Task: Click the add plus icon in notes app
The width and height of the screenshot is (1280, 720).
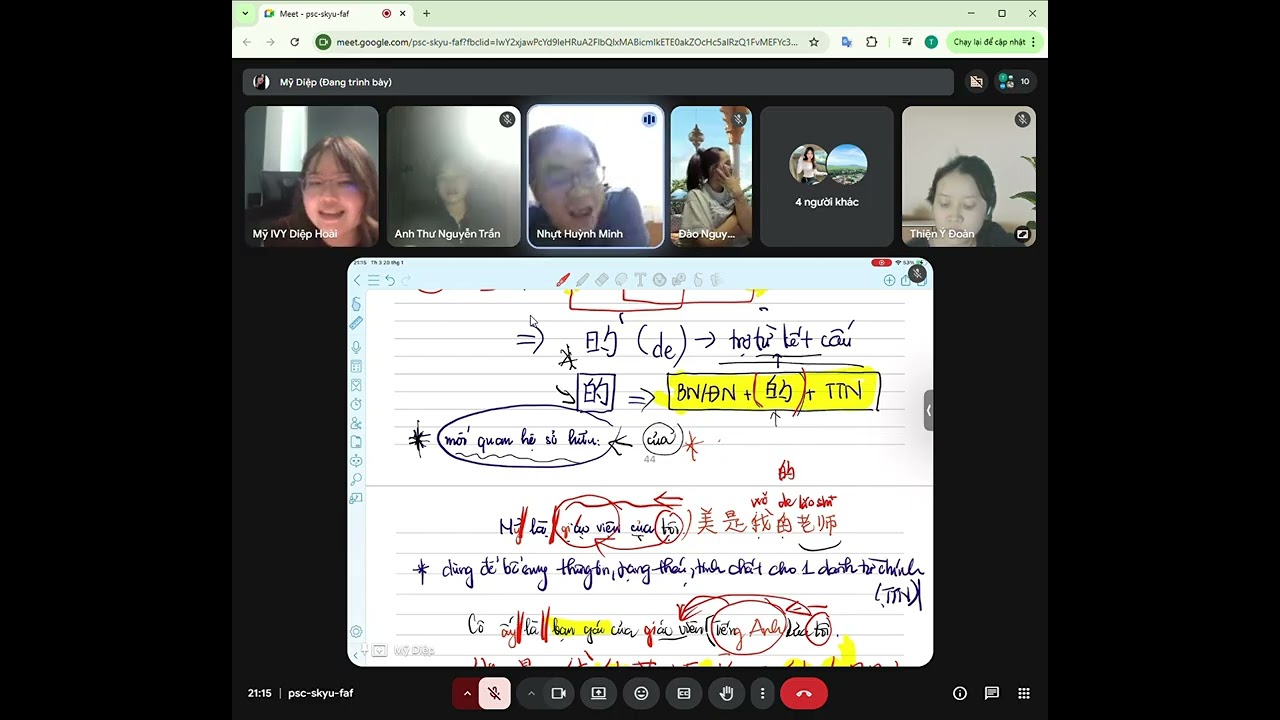Action: tap(889, 280)
